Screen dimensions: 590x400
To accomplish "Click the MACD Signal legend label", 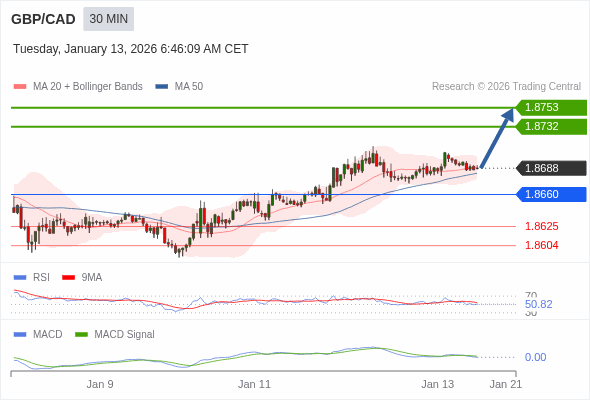I will point(125,335).
